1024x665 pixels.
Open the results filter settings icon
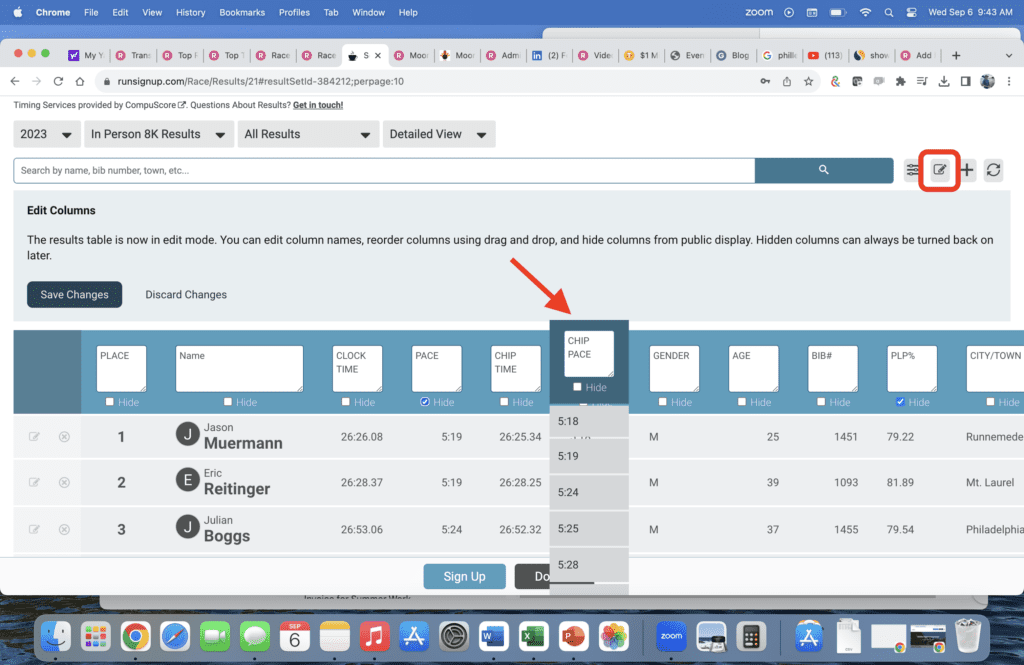point(912,170)
